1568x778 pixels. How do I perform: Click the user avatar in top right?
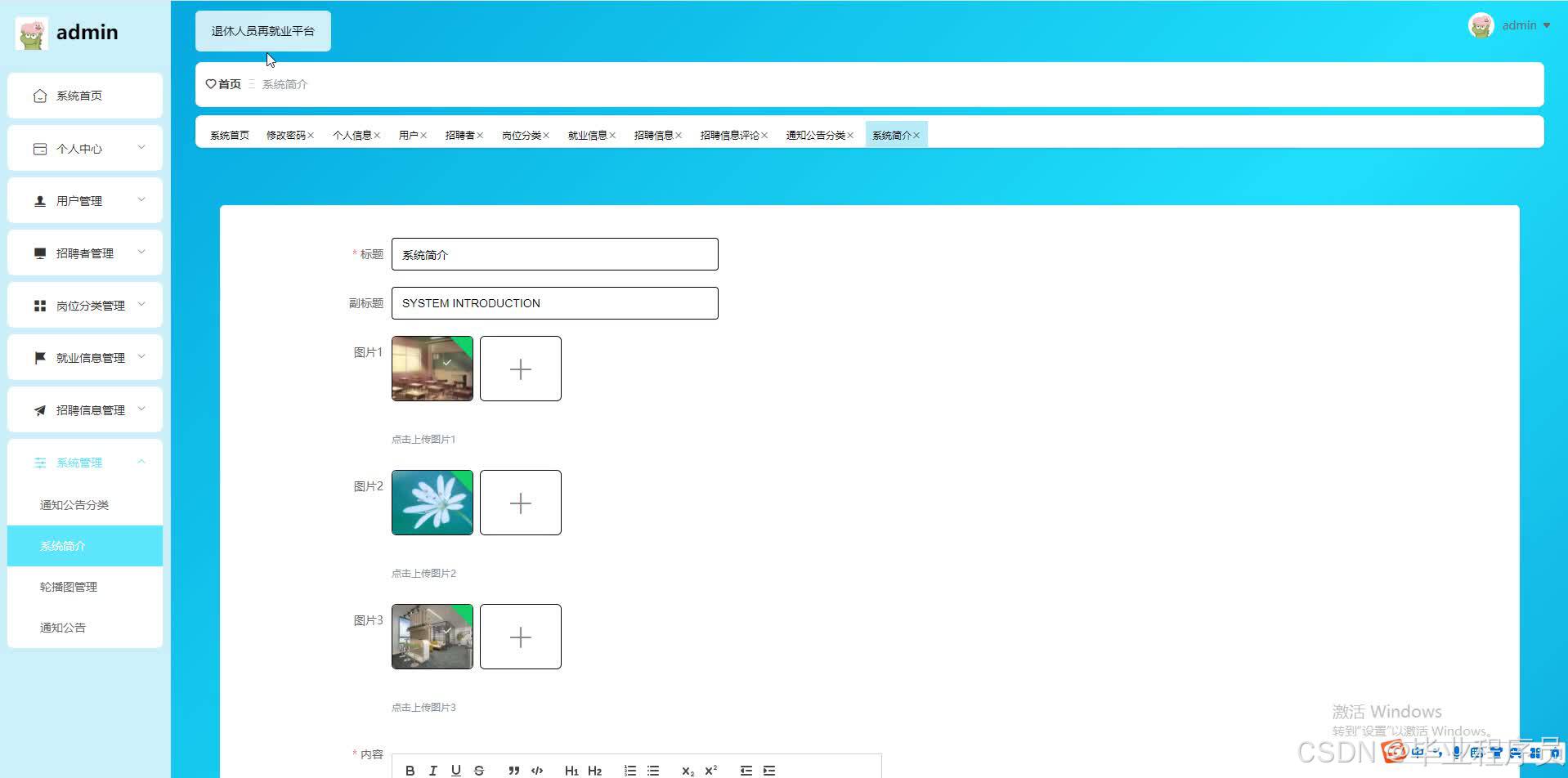pyautogui.click(x=1481, y=25)
